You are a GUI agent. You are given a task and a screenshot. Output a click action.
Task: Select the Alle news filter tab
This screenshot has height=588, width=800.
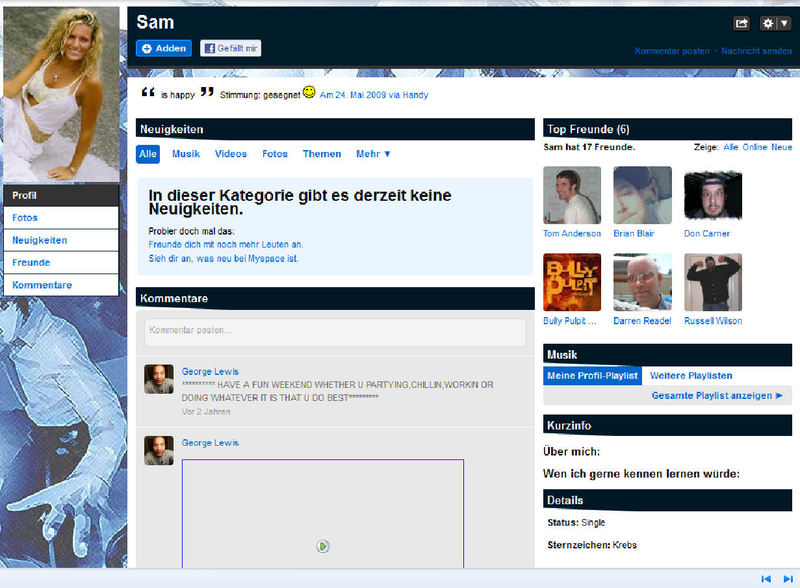[x=148, y=154]
